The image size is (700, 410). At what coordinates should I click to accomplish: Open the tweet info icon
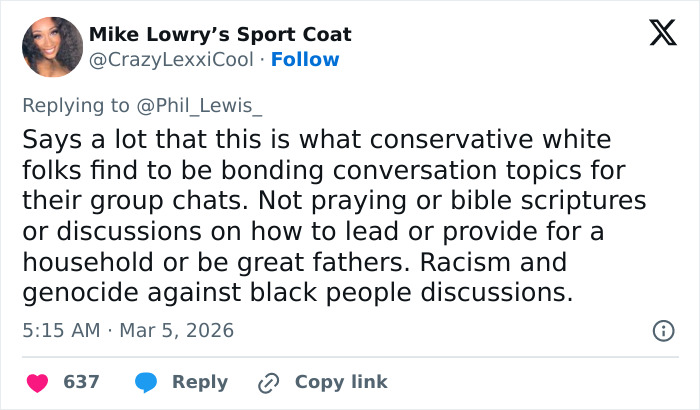(x=661, y=330)
